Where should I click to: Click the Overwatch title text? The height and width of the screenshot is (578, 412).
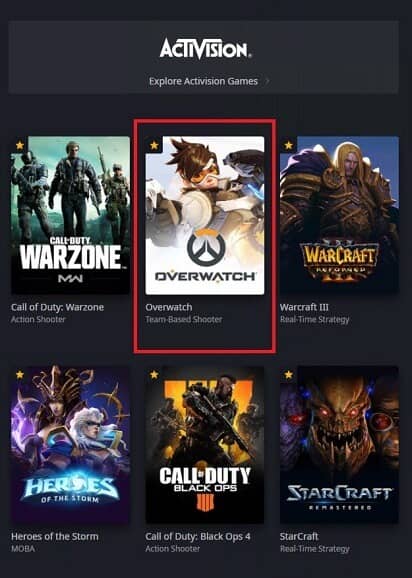[169, 307]
